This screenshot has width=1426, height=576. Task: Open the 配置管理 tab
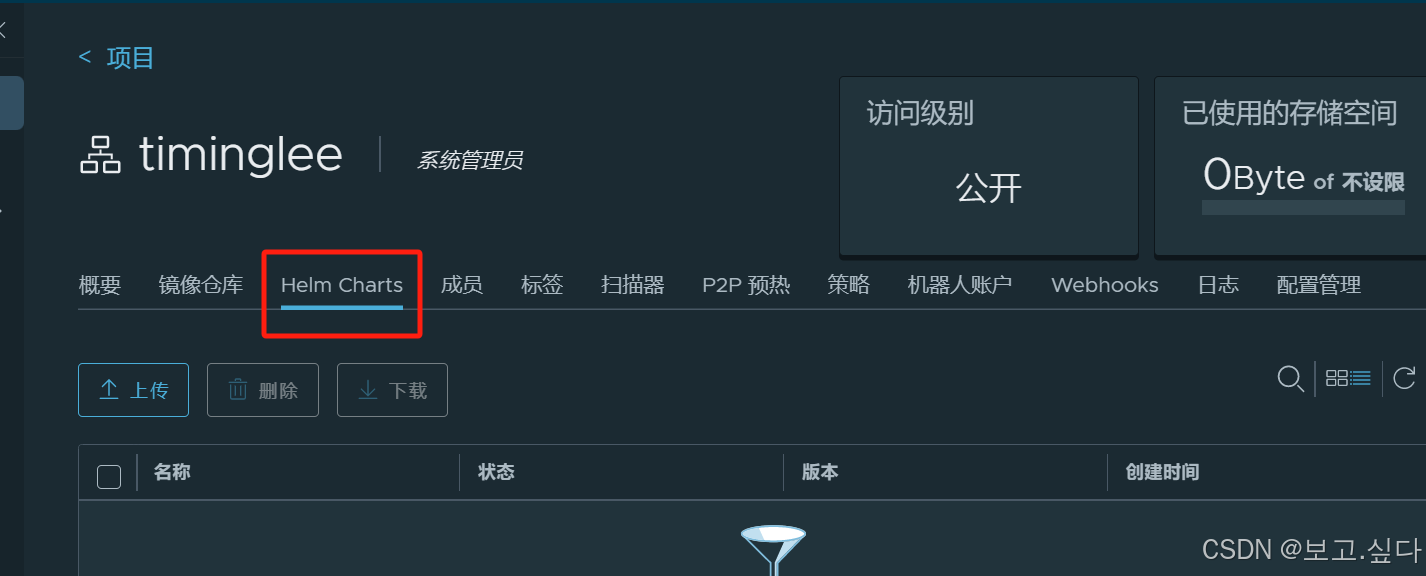(x=1319, y=285)
